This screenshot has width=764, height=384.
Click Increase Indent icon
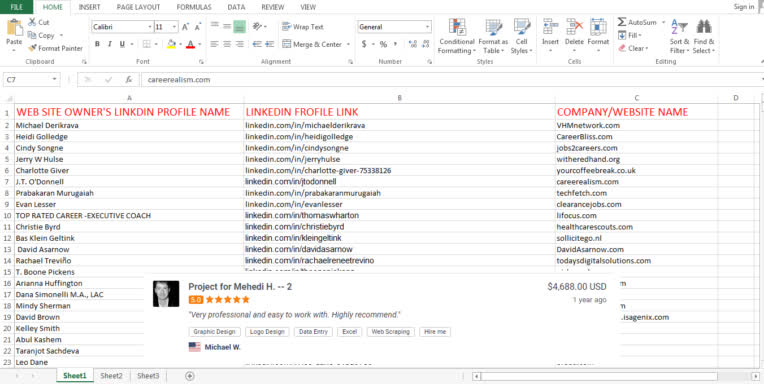tap(269, 44)
